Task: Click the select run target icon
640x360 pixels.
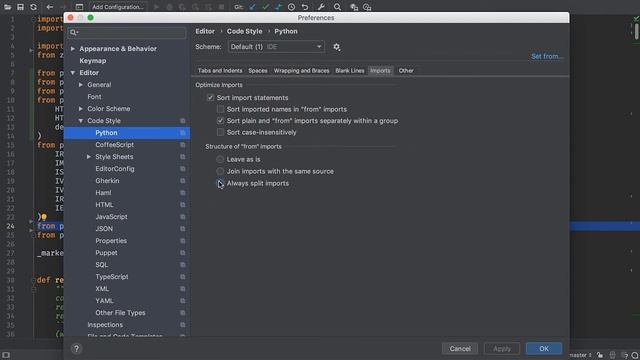Action: pos(79,7)
